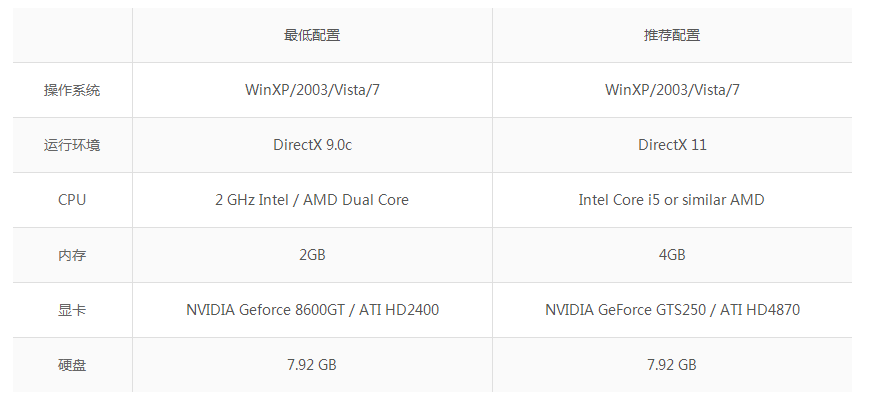Click the NVIDIA Geforce 8600GT / ATI HD2400 cell
873x400 pixels.
[x=312, y=310]
